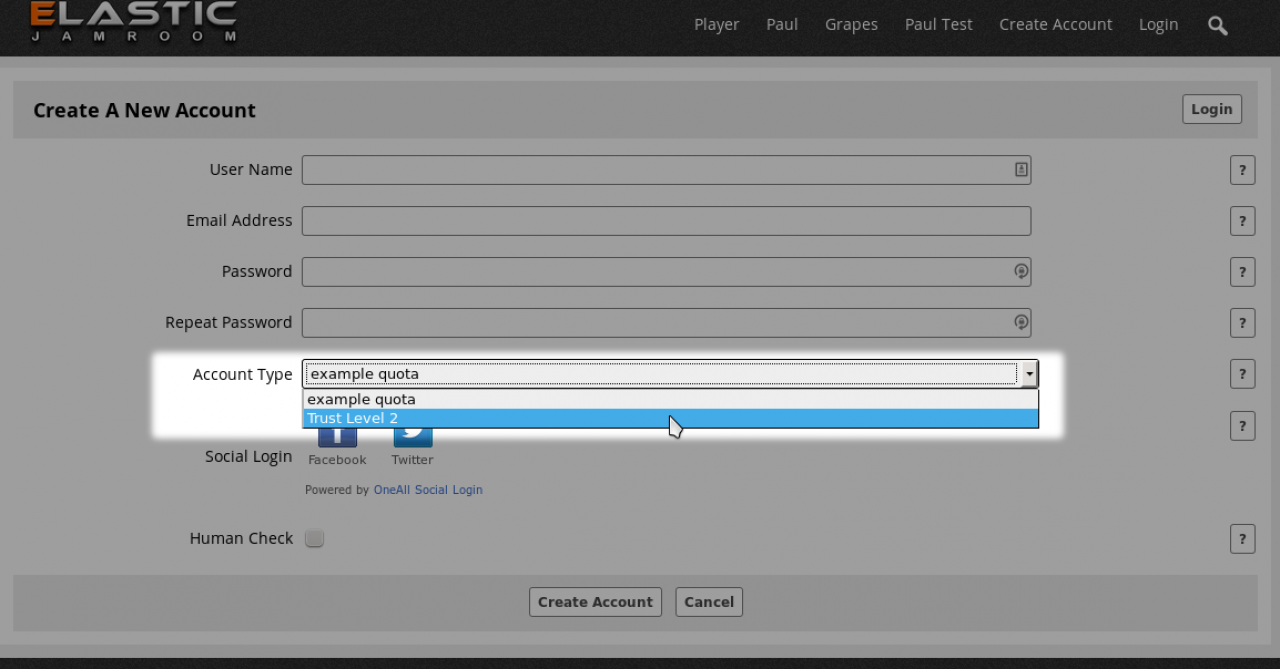The image size is (1280, 669).
Task: Click the contact icon in User Name field
Action: 1020,170
